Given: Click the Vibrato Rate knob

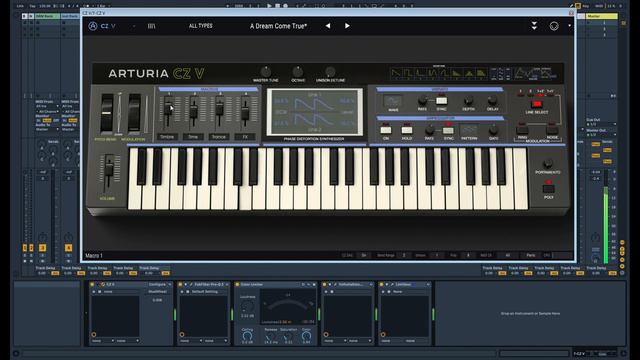Looking at the screenshot, I should point(422,100).
